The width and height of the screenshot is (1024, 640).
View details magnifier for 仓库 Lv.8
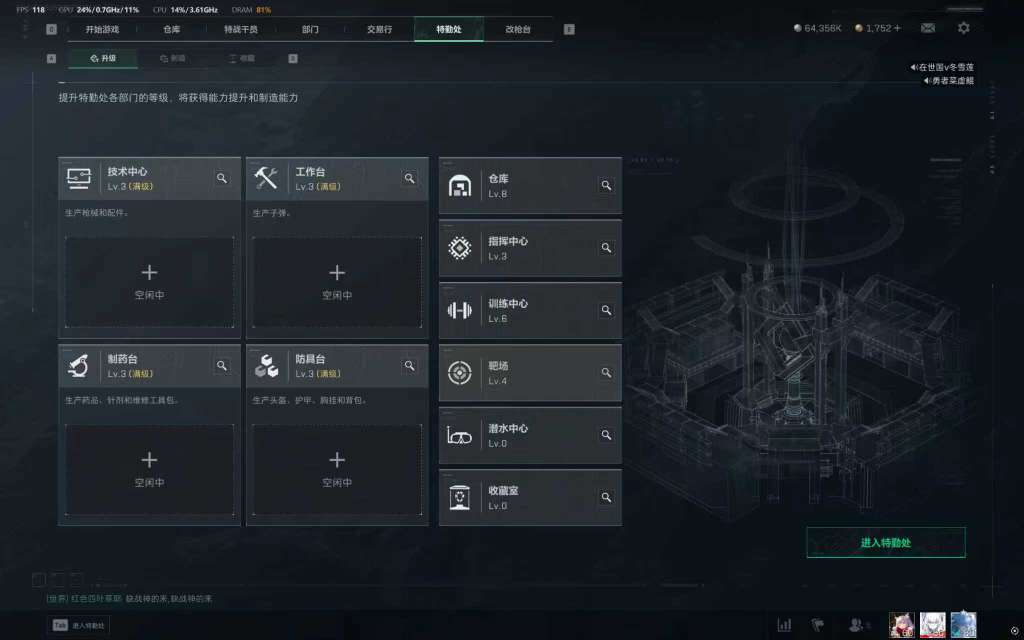click(606, 185)
